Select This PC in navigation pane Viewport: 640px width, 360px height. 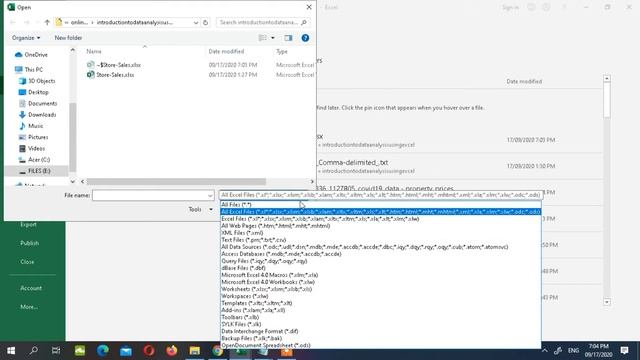click(29, 70)
